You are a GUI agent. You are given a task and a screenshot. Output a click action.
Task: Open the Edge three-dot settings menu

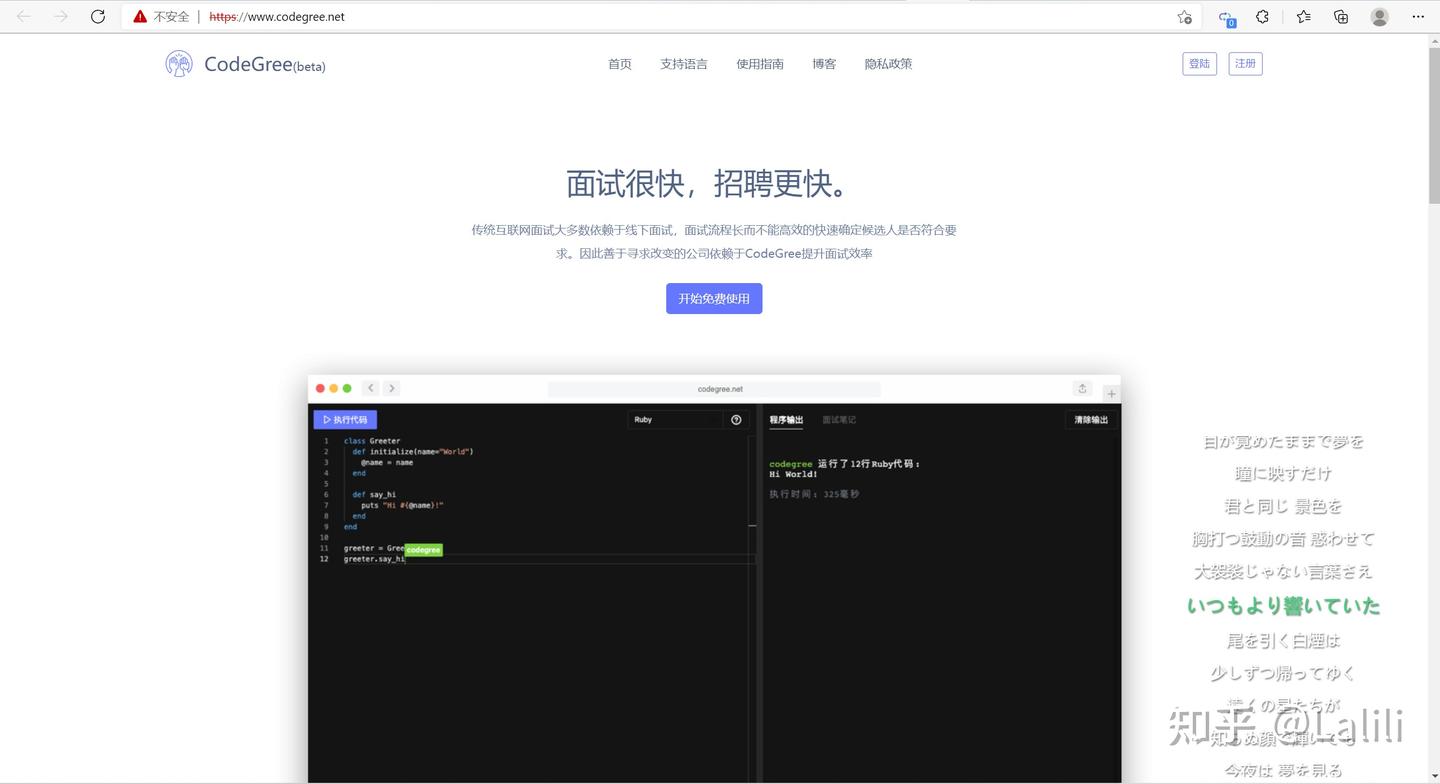[1419, 16]
